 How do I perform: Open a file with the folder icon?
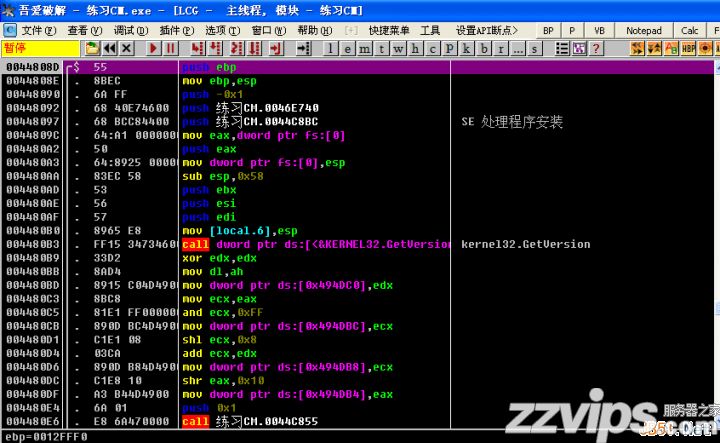[x=92, y=48]
